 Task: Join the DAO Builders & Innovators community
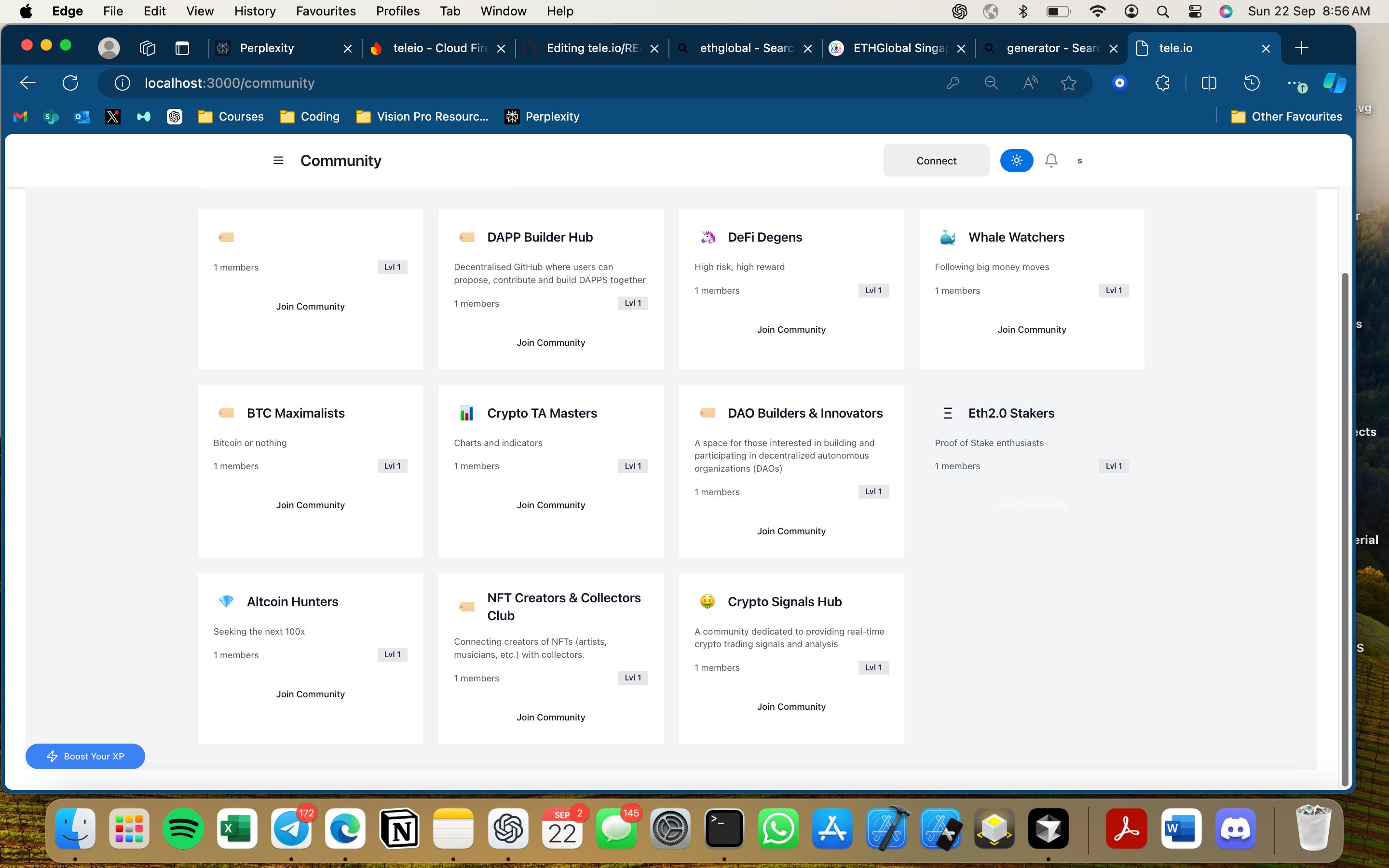pos(791,531)
